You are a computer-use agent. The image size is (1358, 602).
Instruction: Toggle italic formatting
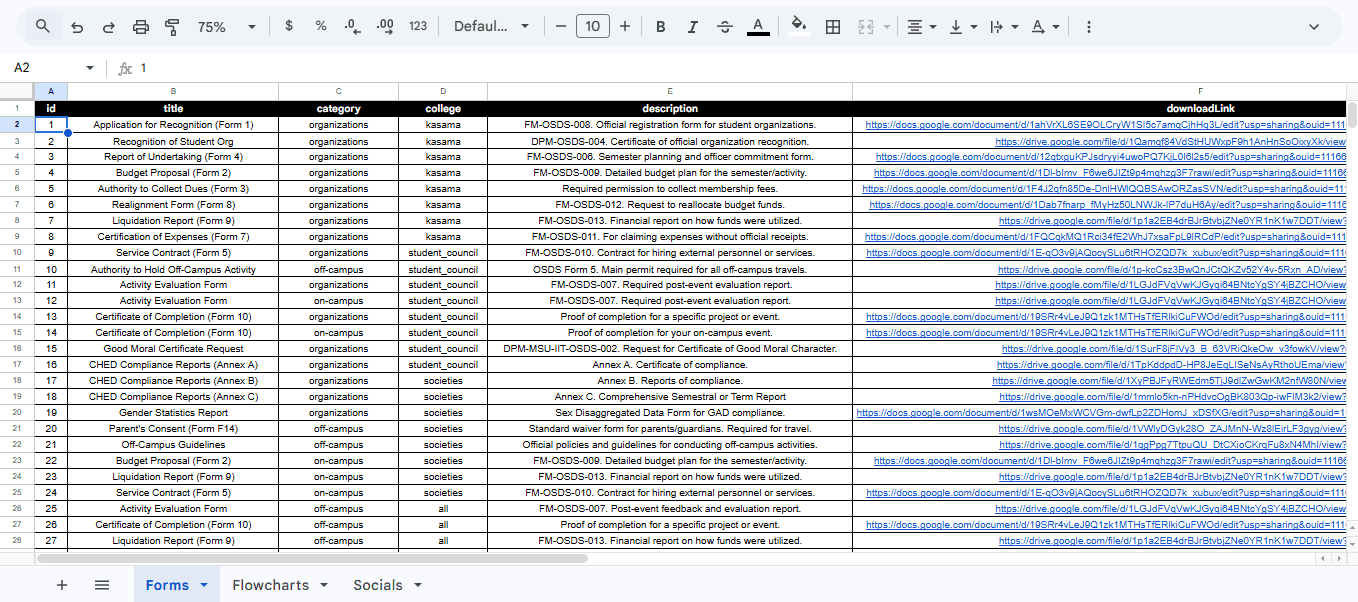point(693,27)
